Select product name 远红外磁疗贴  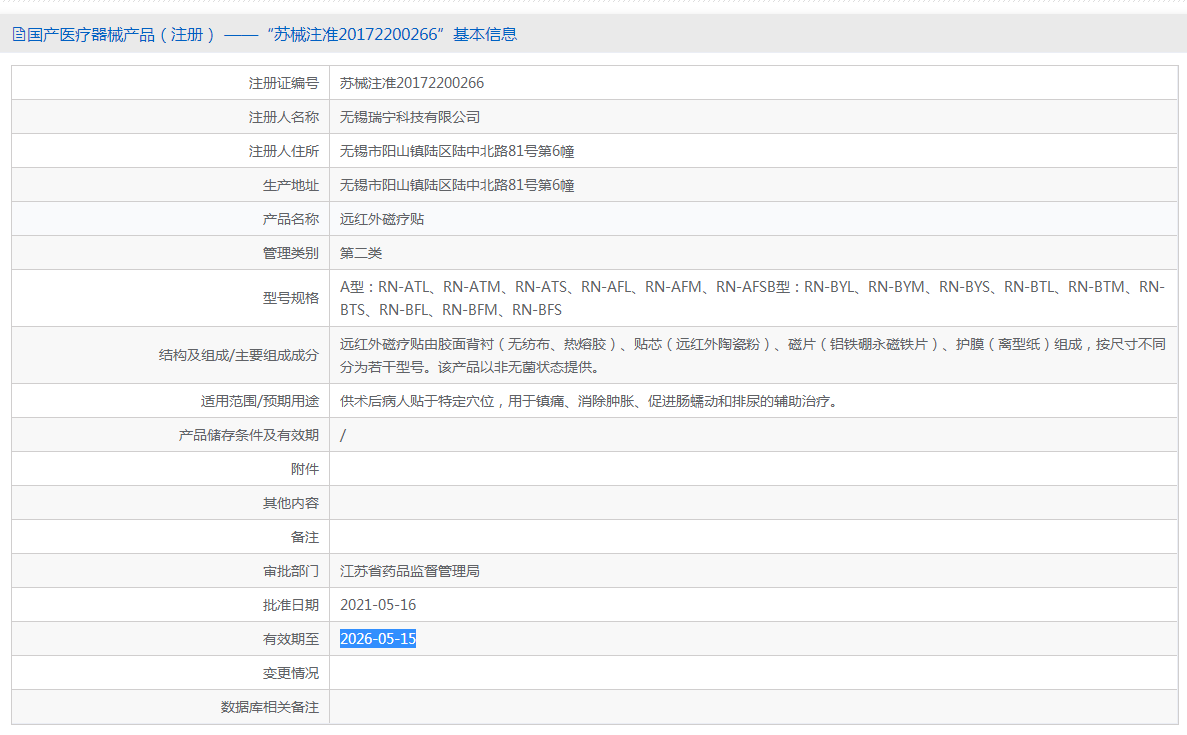coord(382,219)
